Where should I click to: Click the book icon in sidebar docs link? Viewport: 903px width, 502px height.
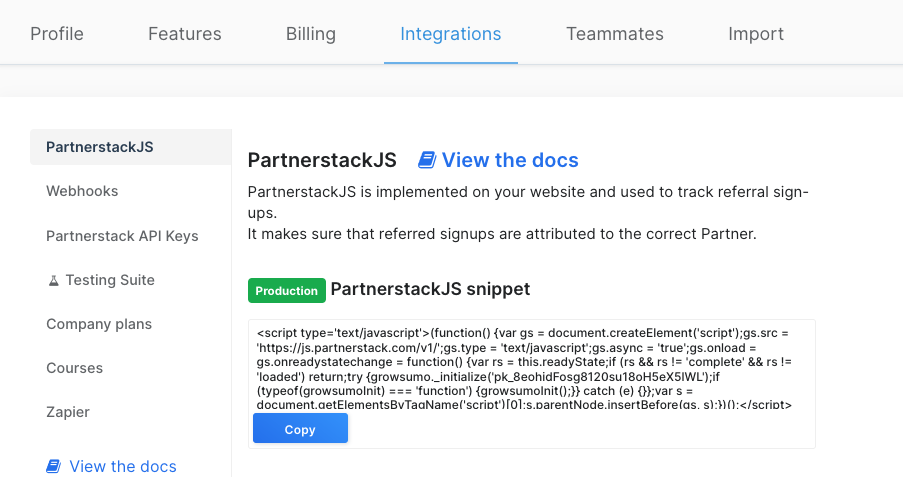[54, 466]
